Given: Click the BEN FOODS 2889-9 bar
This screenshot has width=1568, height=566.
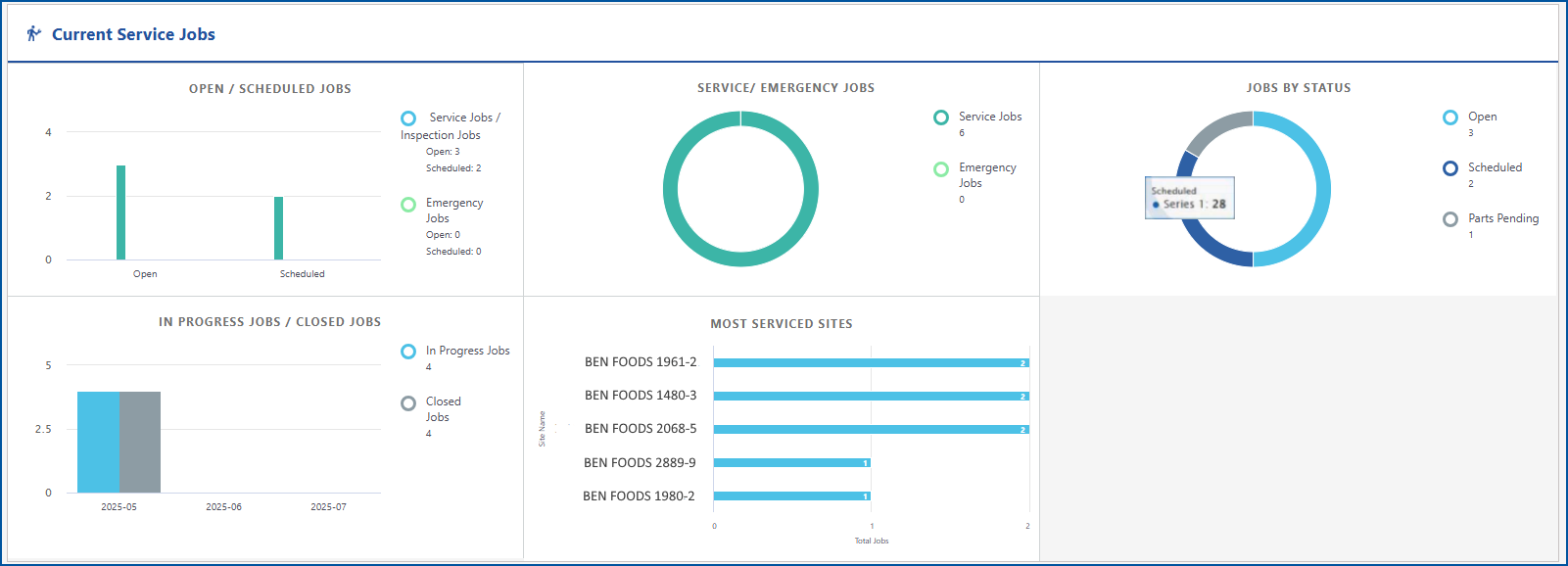Looking at the screenshot, I should [791, 463].
